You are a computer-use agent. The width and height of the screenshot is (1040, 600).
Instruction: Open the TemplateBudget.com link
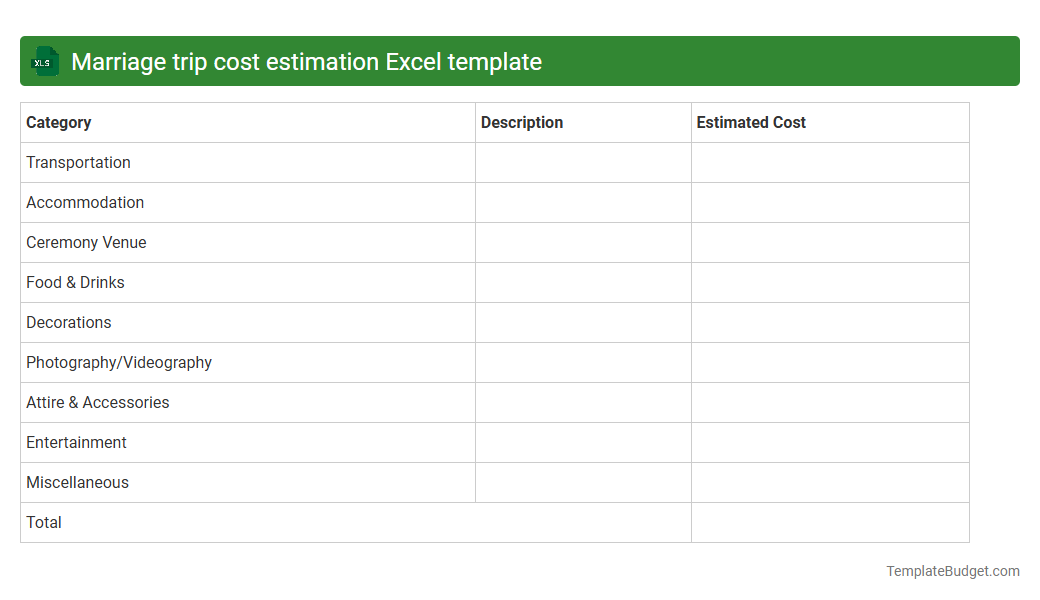(952, 571)
